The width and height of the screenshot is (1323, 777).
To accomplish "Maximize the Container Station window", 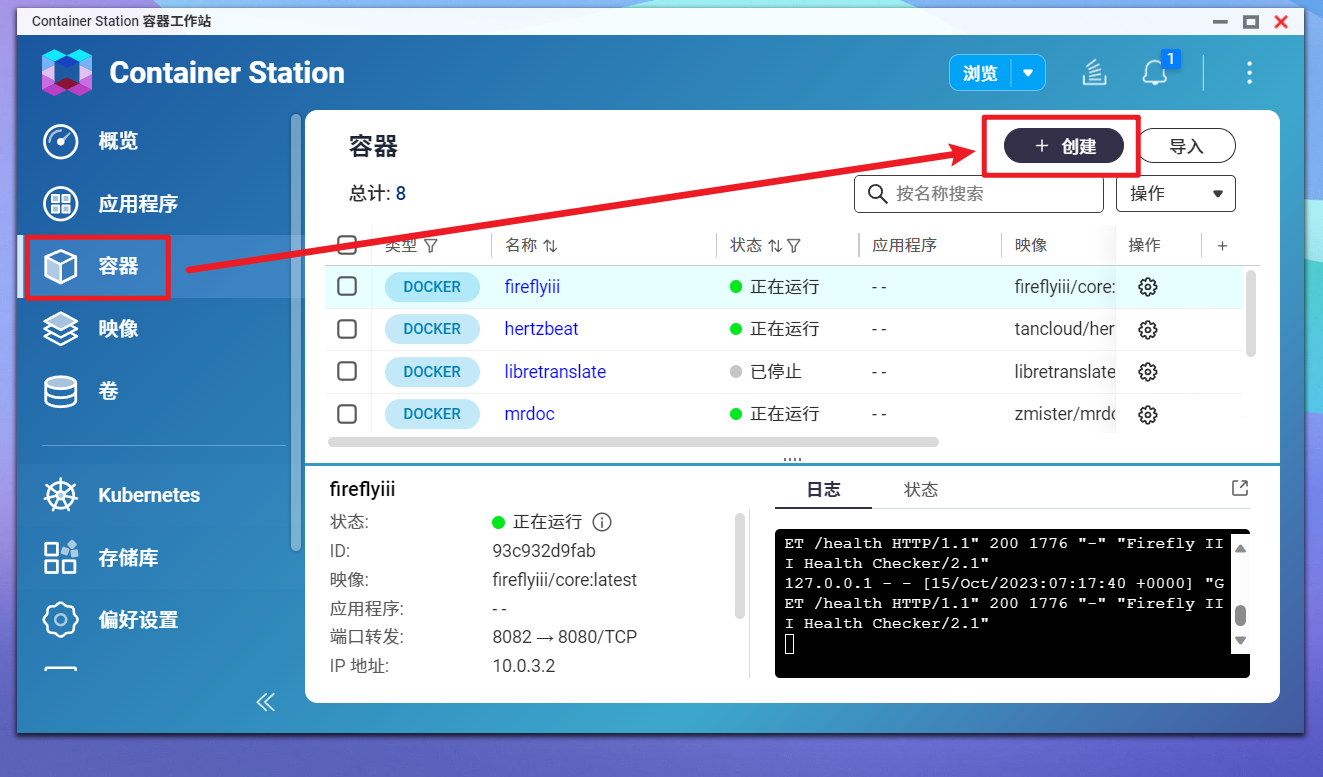I will [1250, 21].
